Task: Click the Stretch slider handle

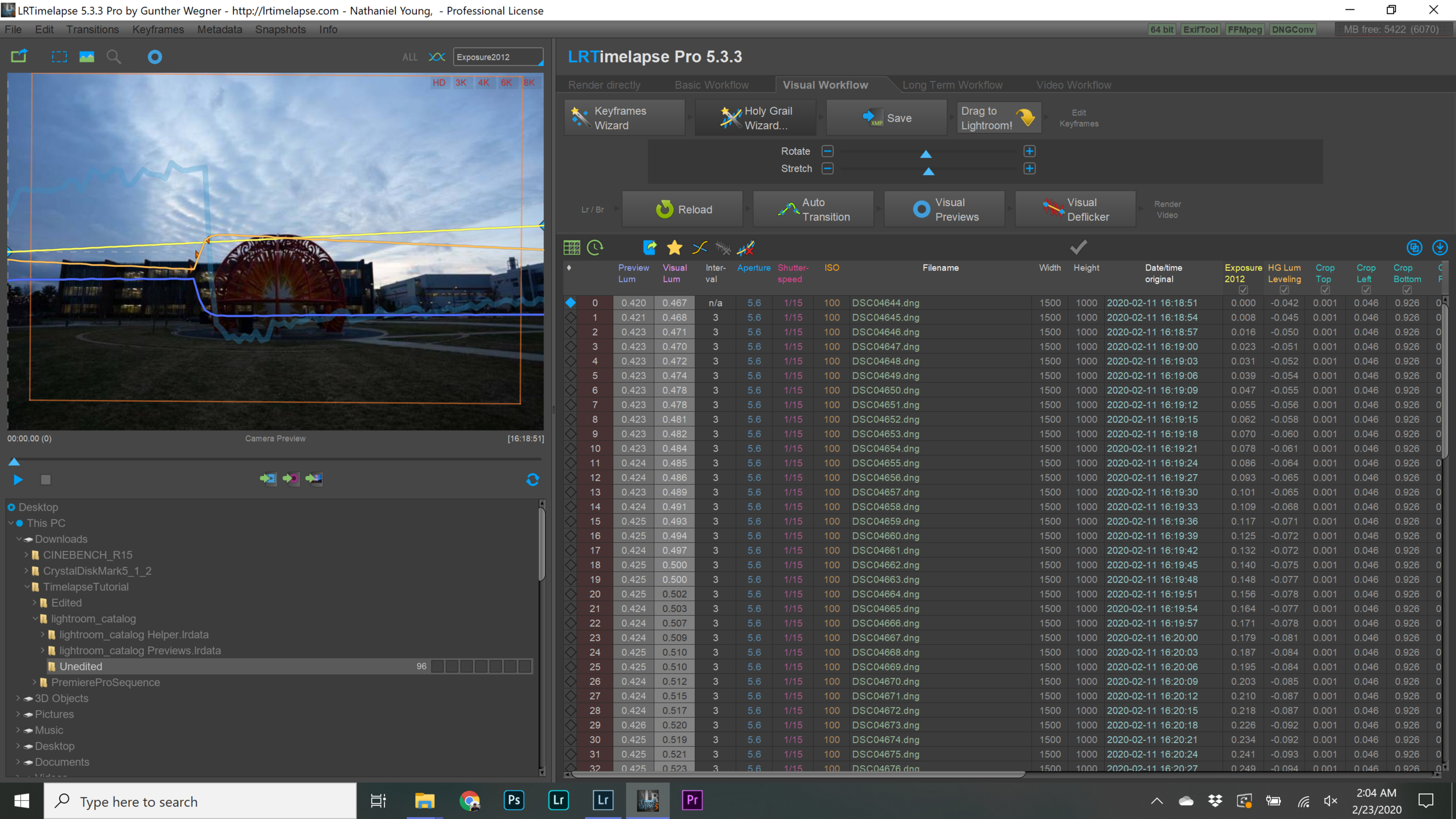Action: point(928,171)
